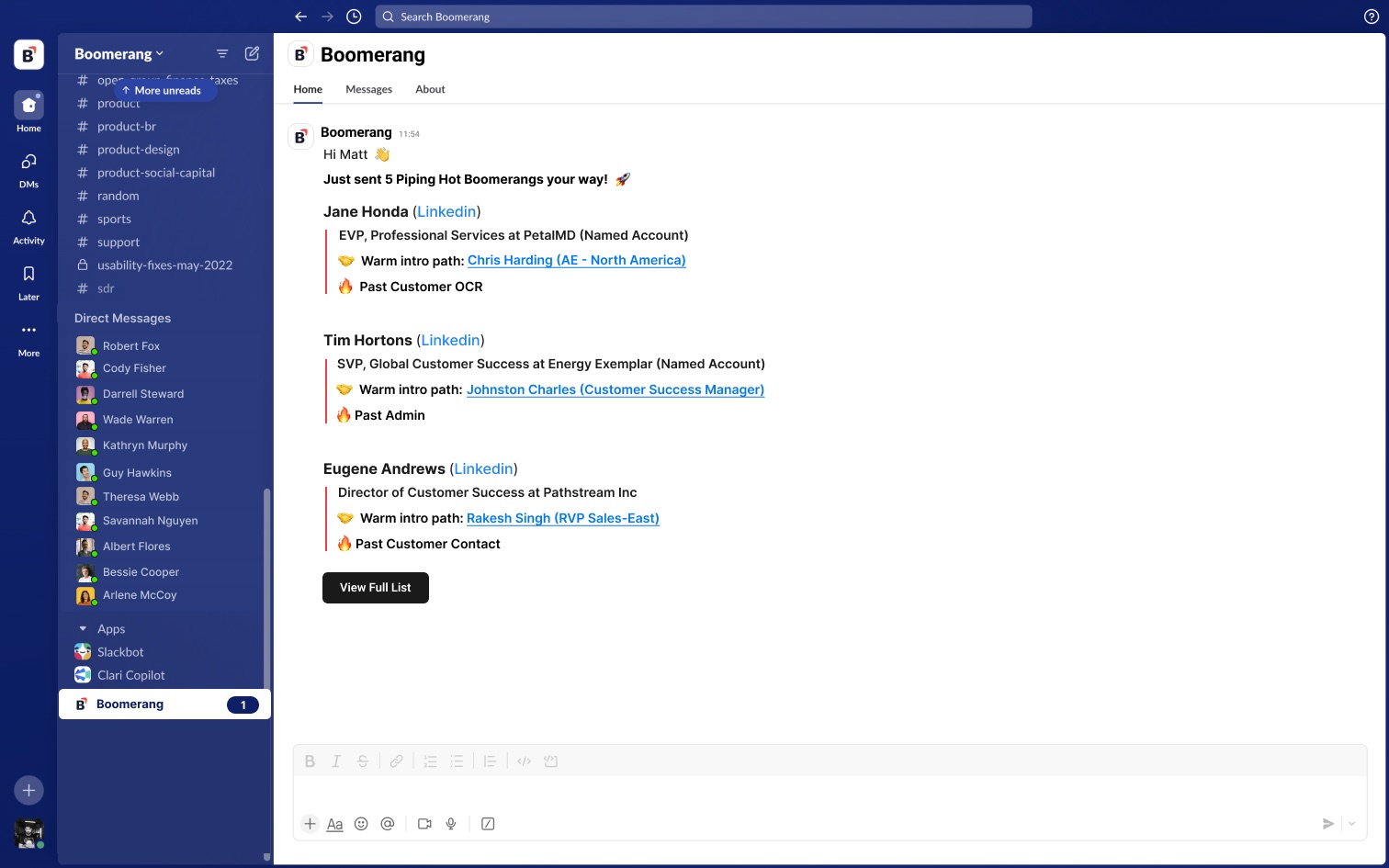The width and height of the screenshot is (1389, 868).
Task: Toggle strikethrough formatting in composer
Action: [x=363, y=761]
